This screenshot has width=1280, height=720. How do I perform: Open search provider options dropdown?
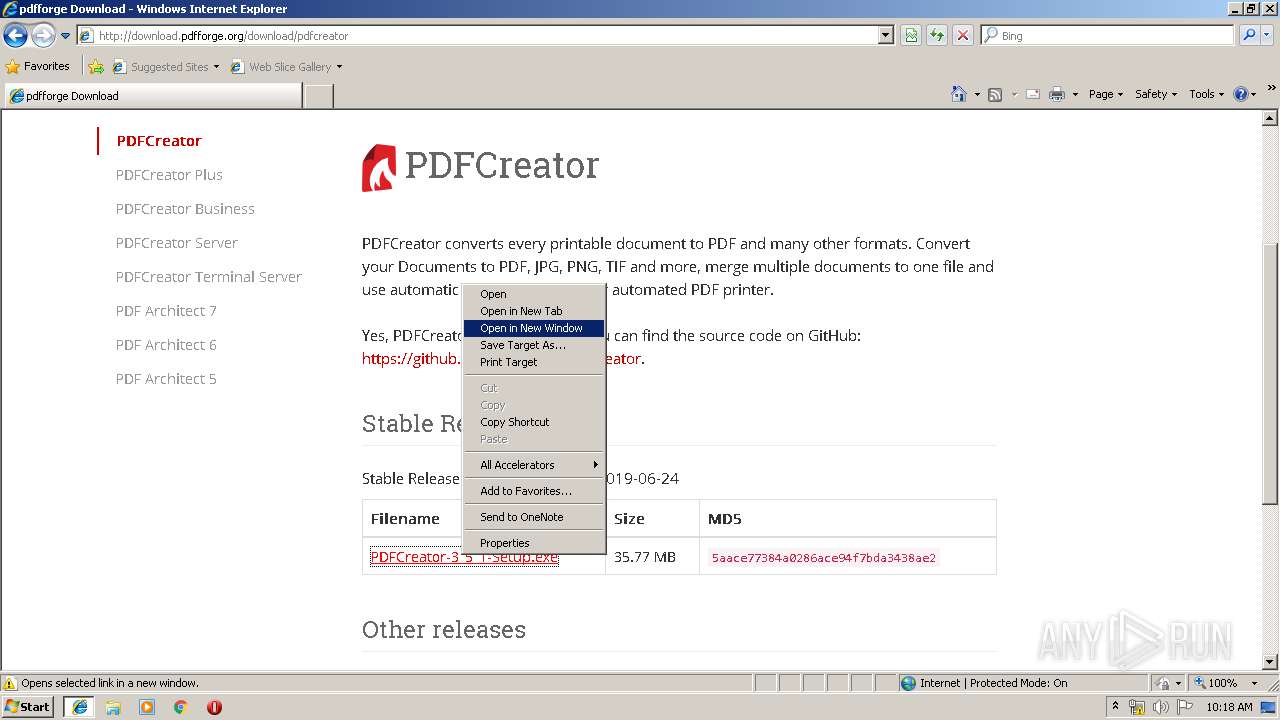click(x=1268, y=36)
